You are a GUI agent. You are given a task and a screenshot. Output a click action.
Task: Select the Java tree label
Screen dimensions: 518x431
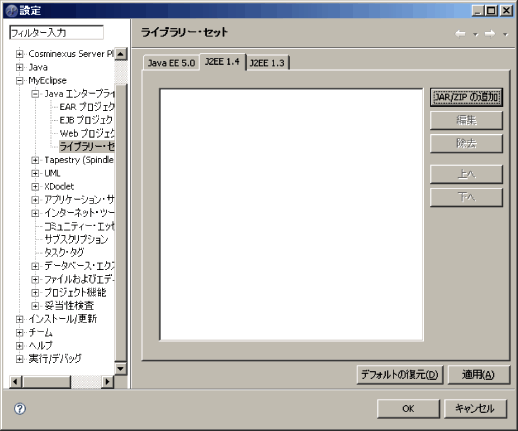(x=38, y=67)
